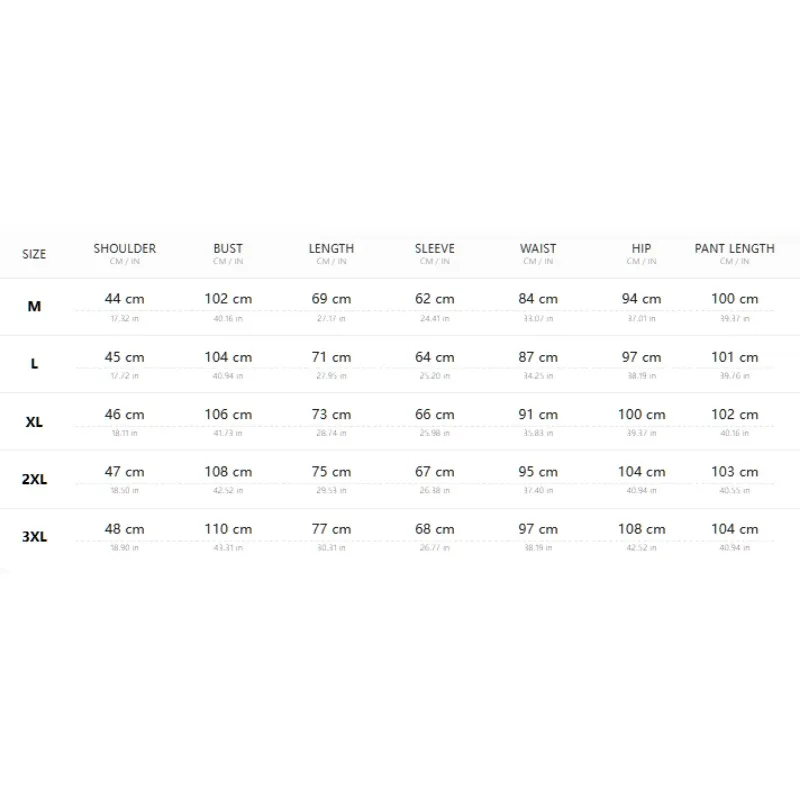The image size is (800, 800).
Task: Click the XL size row label
Action: (x=34, y=422)
